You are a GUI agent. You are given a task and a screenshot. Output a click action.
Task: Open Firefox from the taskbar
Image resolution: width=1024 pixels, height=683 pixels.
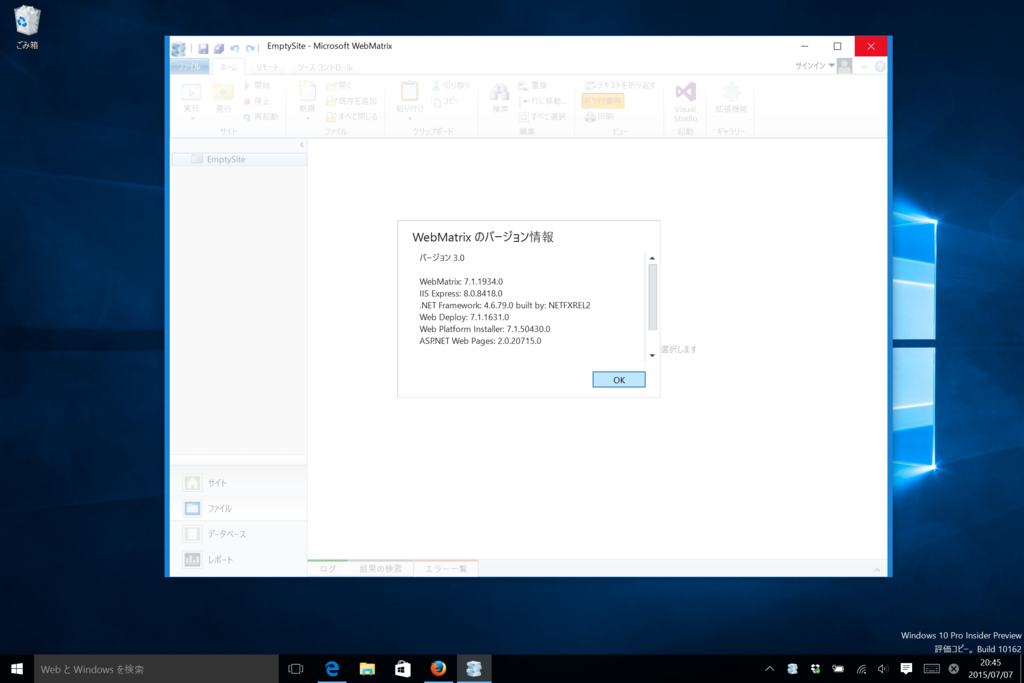(x=438, y=669)
